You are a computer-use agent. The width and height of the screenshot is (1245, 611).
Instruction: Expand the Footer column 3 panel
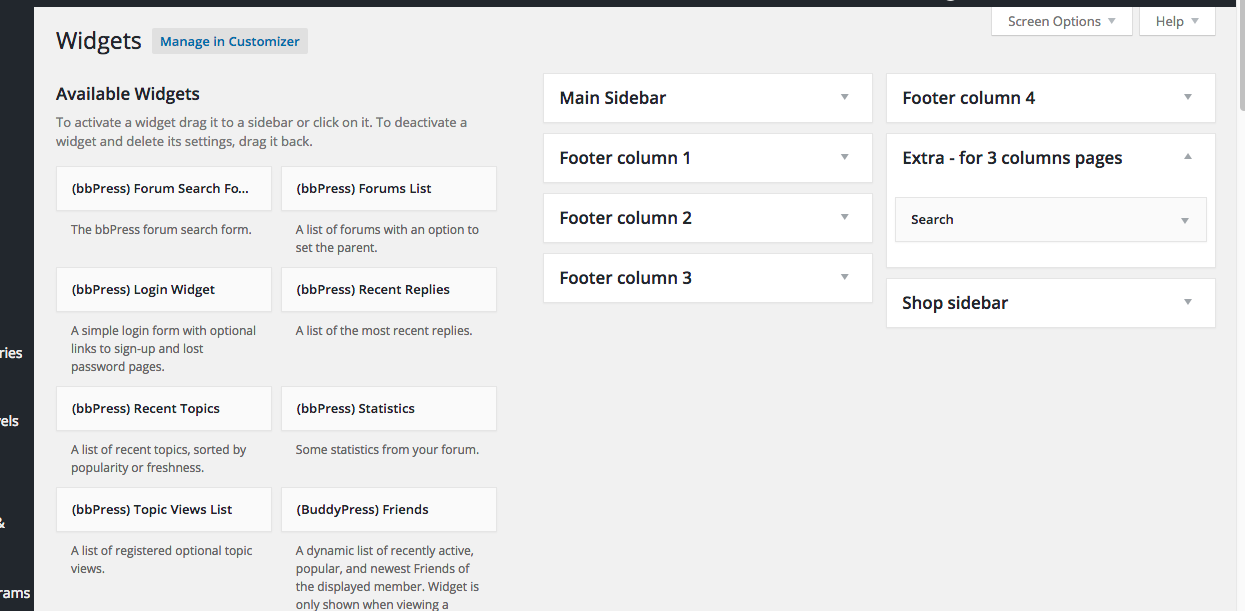click(708, 278)
